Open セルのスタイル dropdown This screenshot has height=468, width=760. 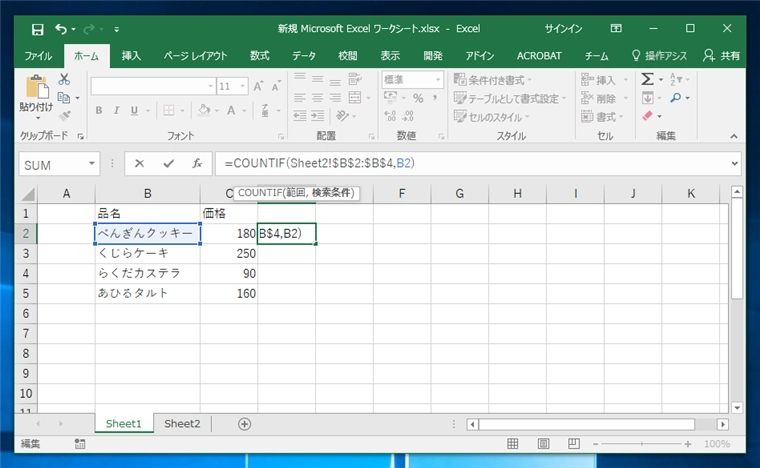tap(491, 117)
